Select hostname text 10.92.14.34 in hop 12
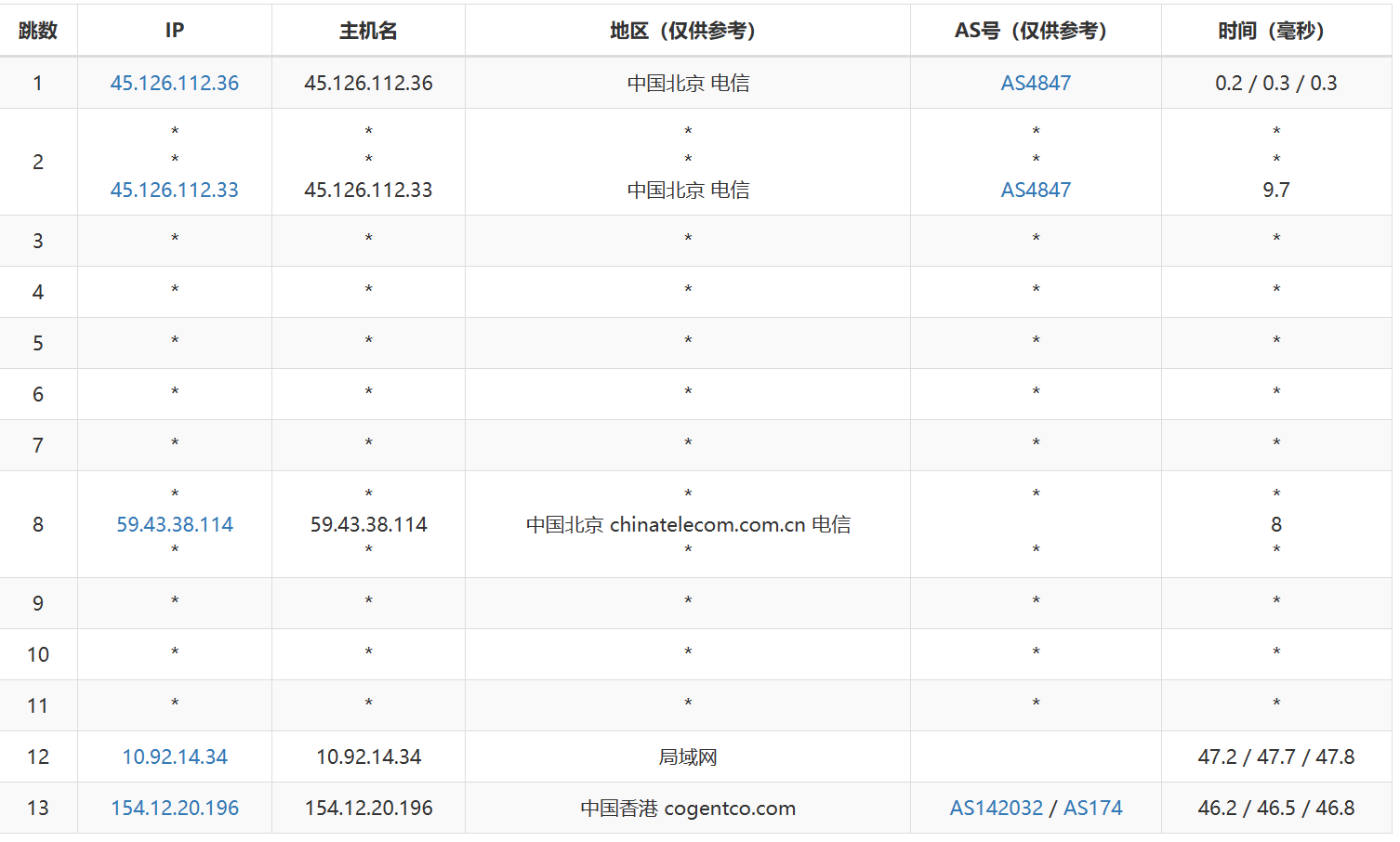 click(x=368, y=756)
